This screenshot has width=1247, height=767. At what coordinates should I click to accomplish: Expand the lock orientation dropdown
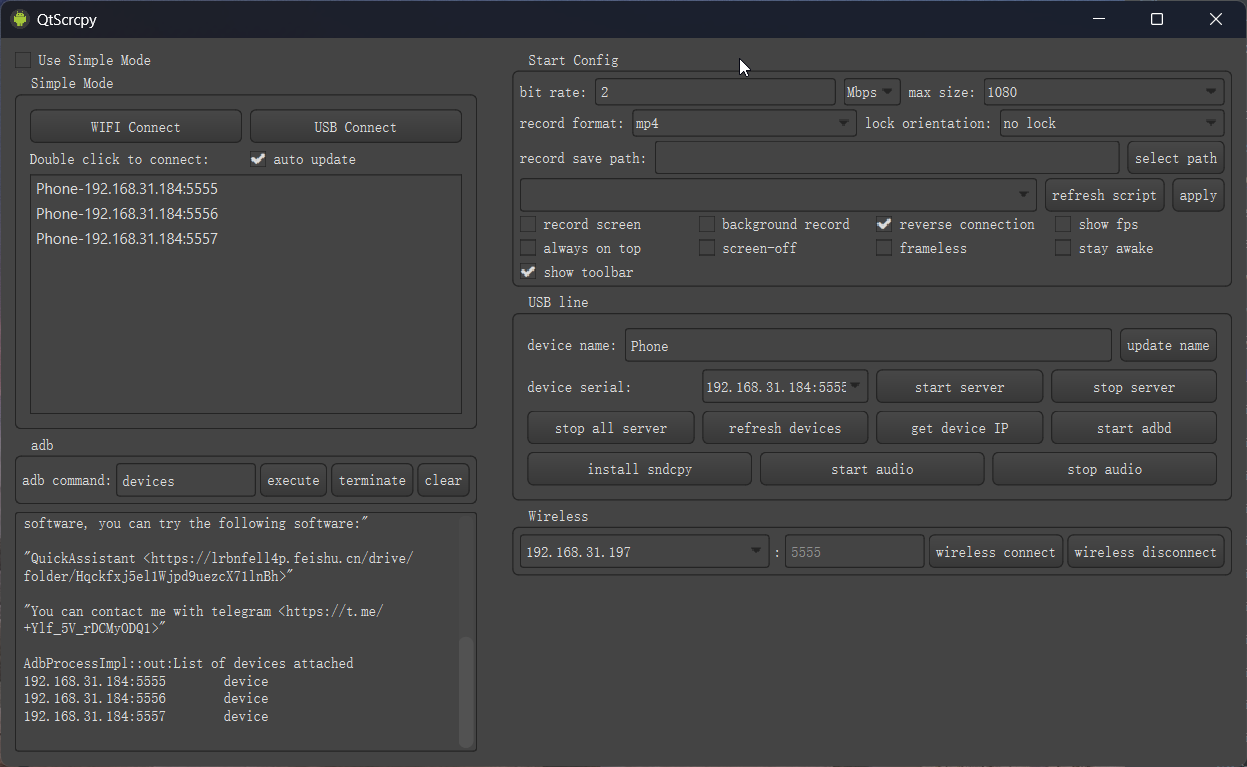tap(1112, 123)
